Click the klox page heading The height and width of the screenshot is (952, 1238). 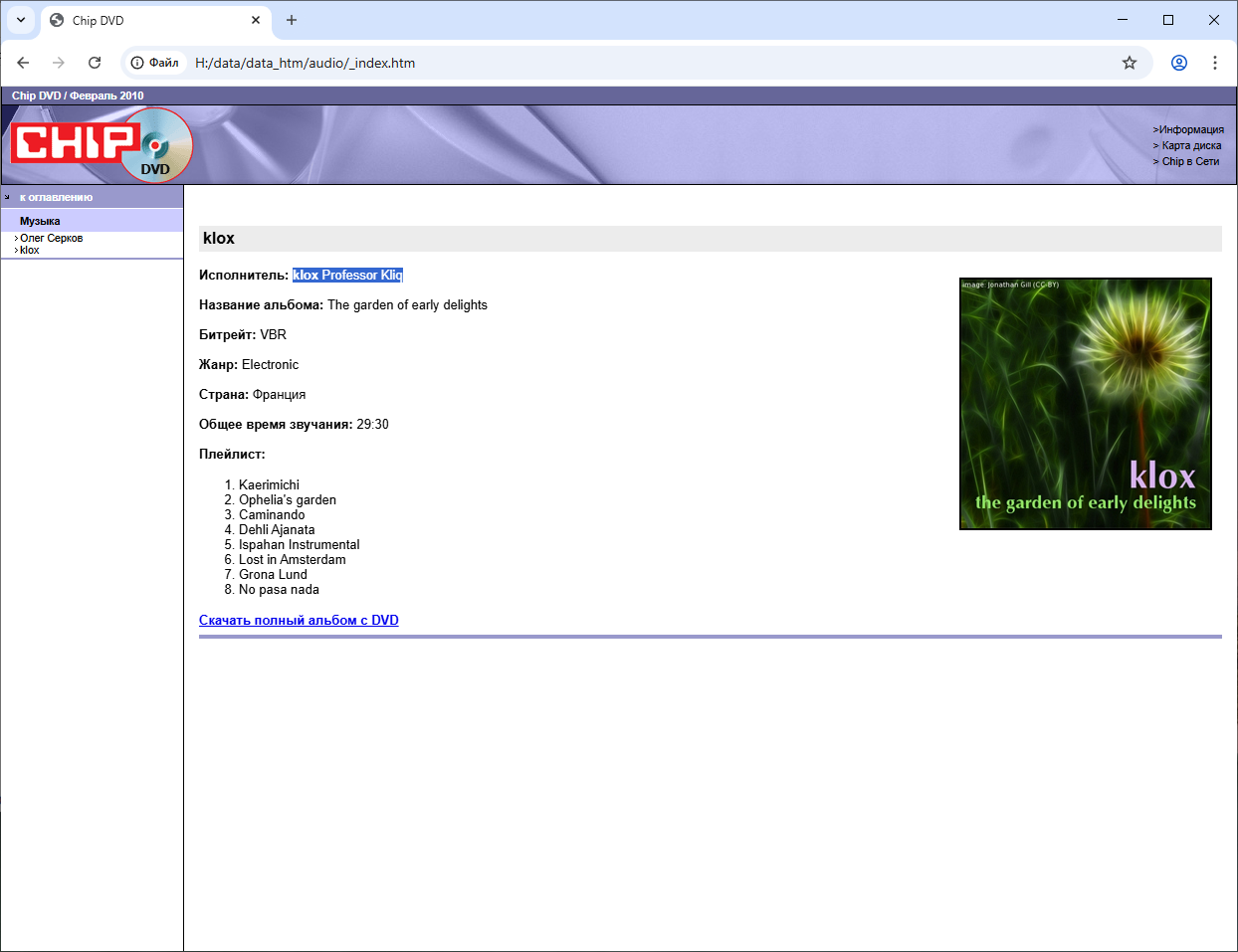[x=219, y=239]
